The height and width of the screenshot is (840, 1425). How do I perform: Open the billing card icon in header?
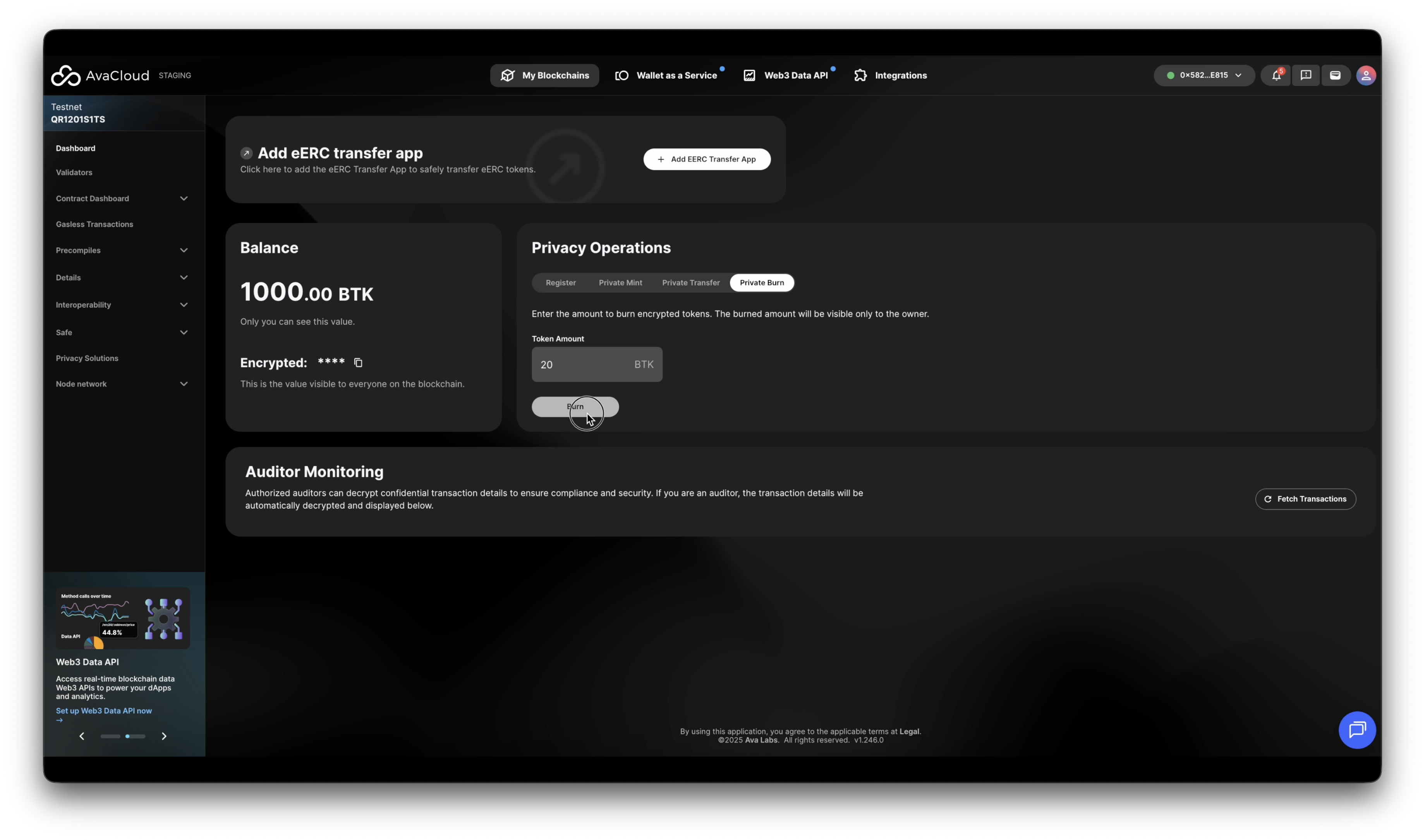tap(1335, 75)
